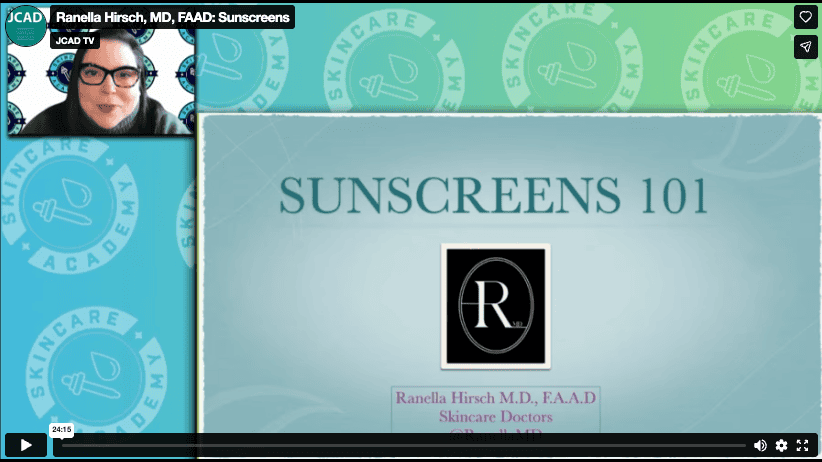Click the Skincare Doctors text line
This screenshot has height=462, width=822.
pyautogui.click(x=495, y=417)
